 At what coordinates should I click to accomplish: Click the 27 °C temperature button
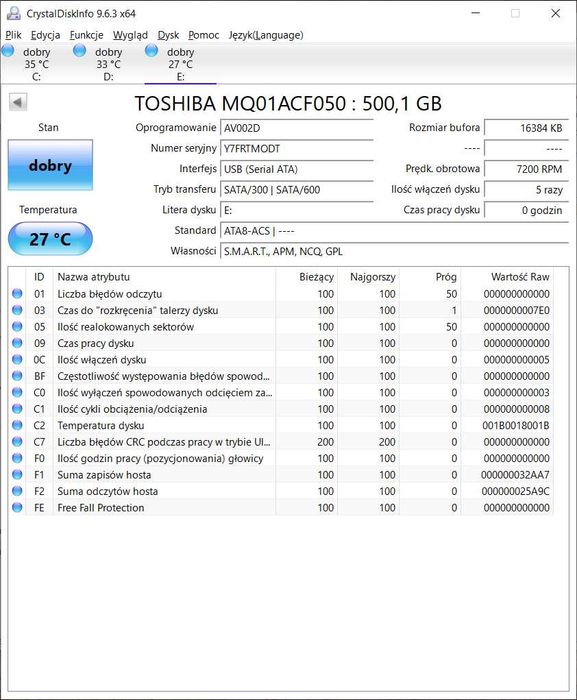click(50, 239)
